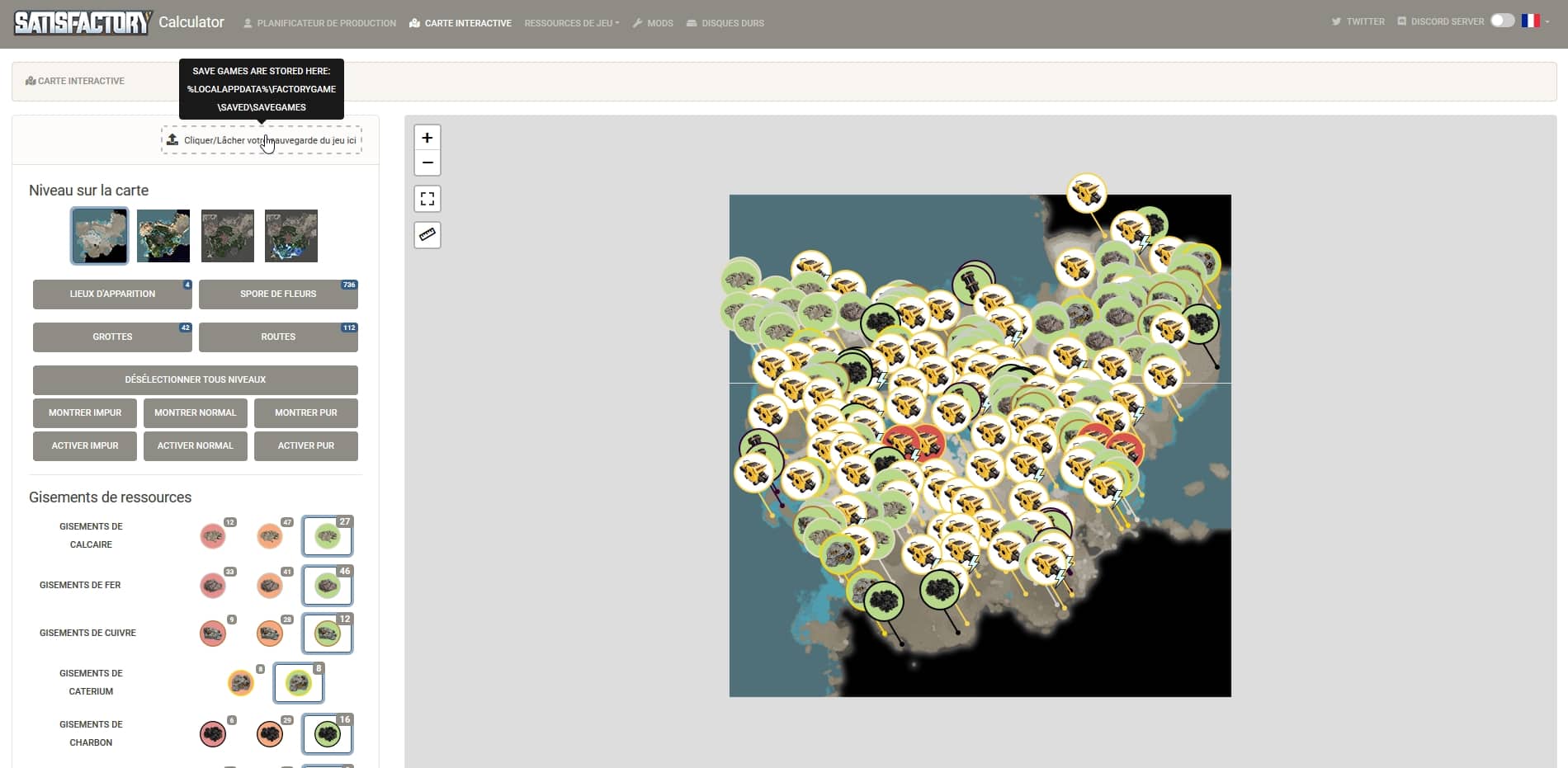This screenshot has width=1568, height=768.
Task: Open Twitter link
Action: 1358,21
